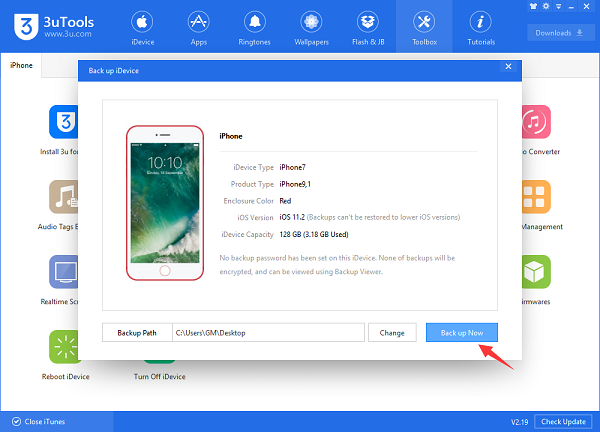This screenshot has width=600, height=432.
Task: Click the Install 3u tool icon
Action: point(64,122)
